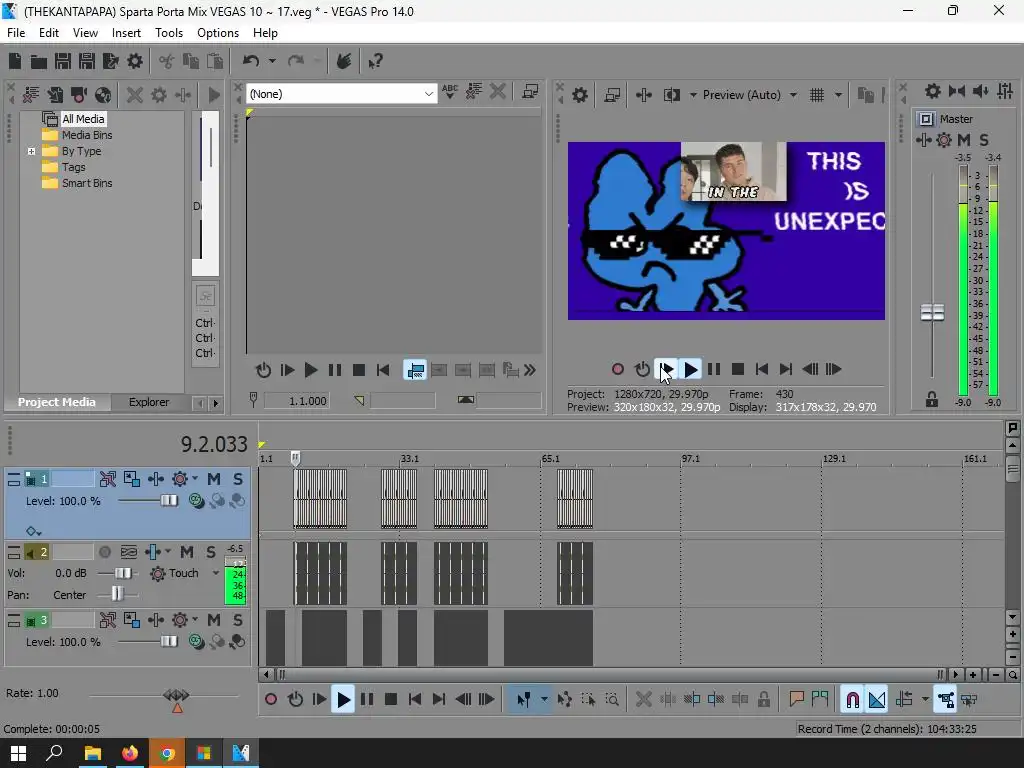Get media from the web globe icon

(103, 95)
